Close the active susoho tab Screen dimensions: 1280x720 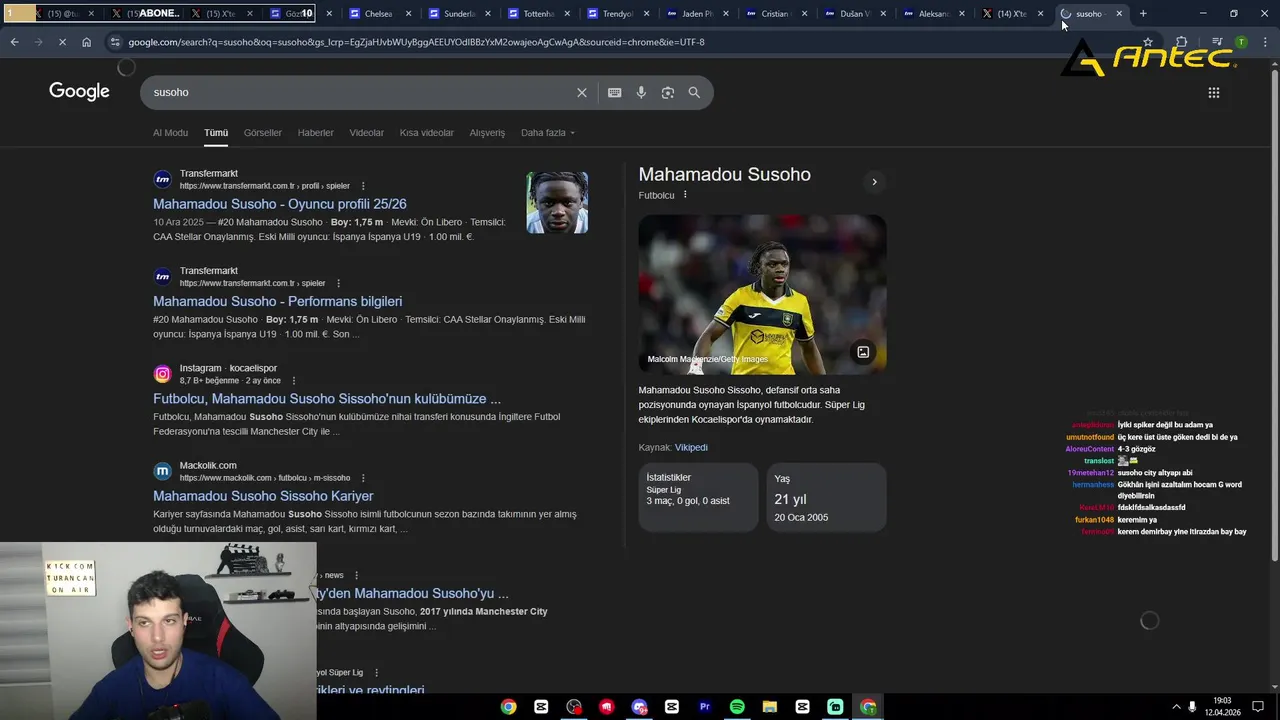1119,13
